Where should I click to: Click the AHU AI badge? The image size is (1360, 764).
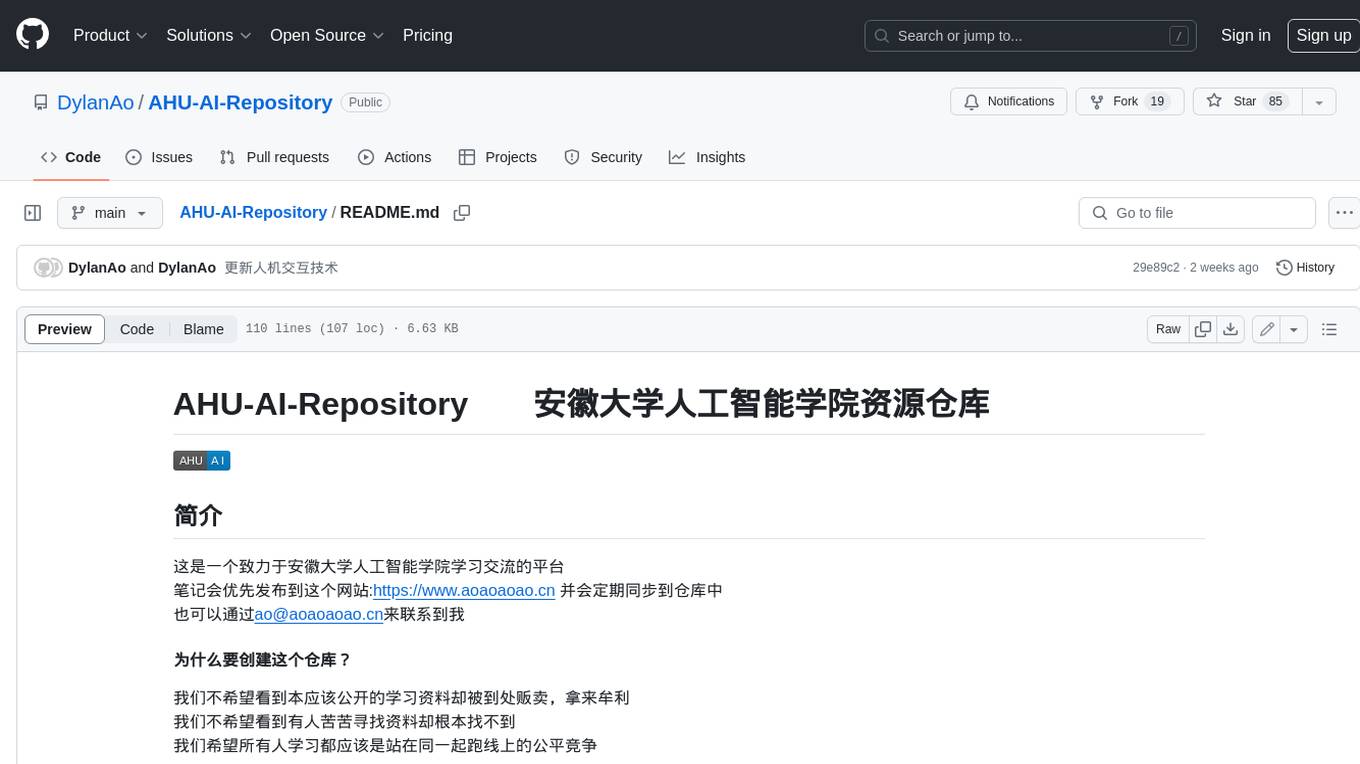point(202,461)
